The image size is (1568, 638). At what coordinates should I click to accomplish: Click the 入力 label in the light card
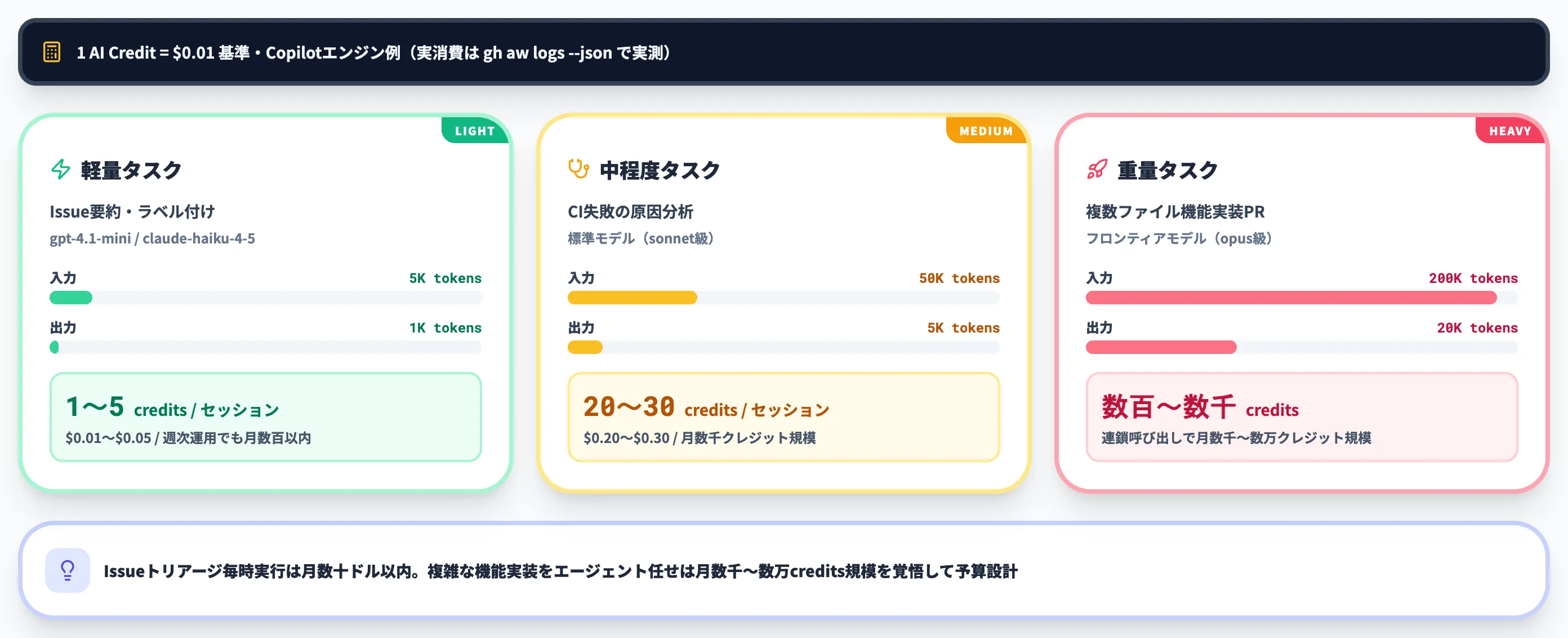tap(63, 278)
